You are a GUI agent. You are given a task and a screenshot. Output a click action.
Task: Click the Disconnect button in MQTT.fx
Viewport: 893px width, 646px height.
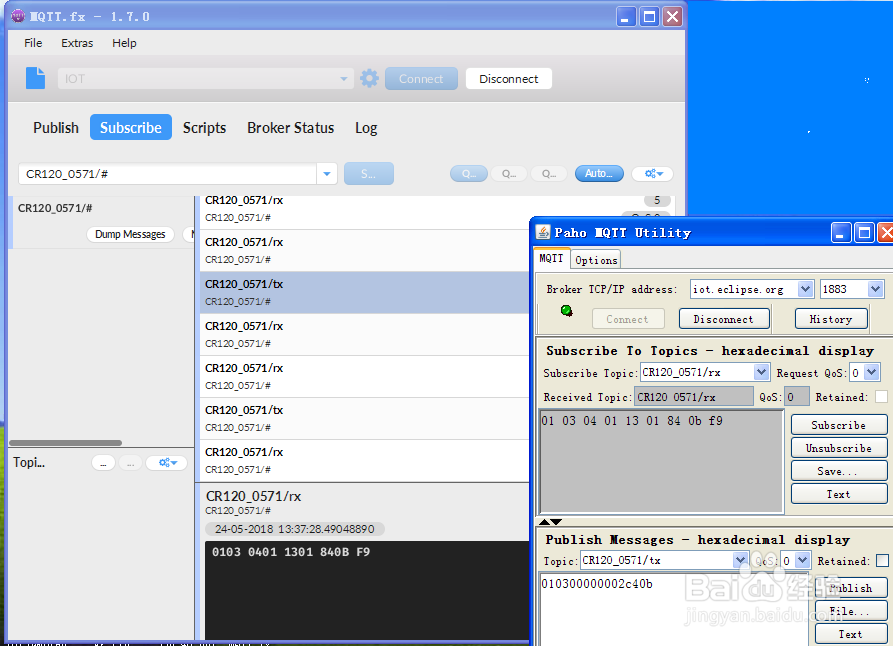tap(508, 78)
